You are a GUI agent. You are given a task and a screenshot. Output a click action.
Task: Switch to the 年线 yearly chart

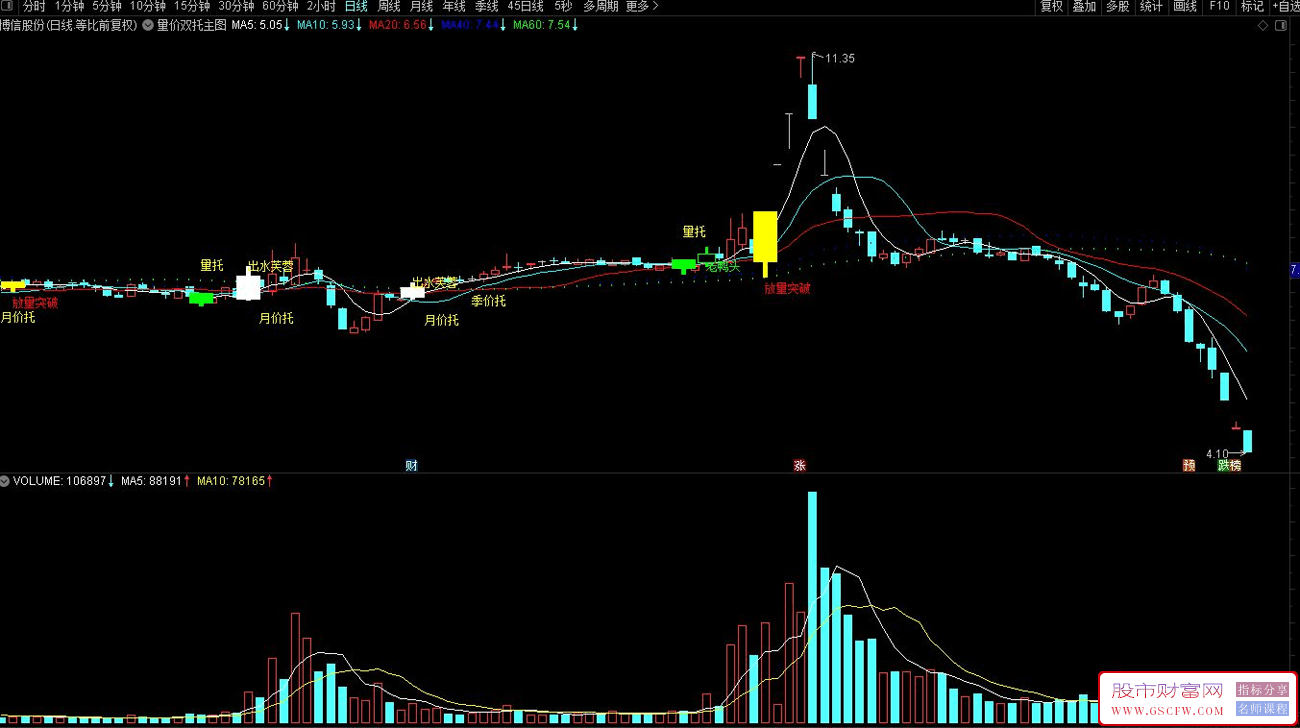pyautogui.click(x=454, y=6)
